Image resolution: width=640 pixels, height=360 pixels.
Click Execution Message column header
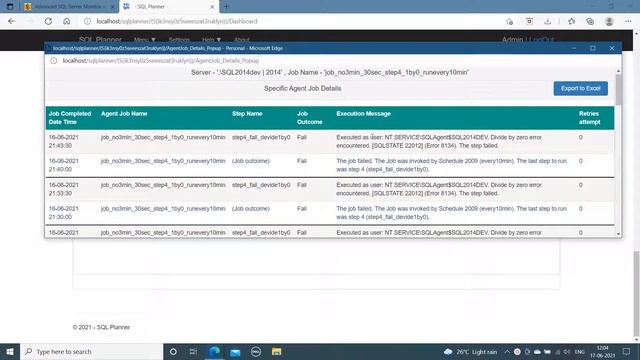click(363, 113)
